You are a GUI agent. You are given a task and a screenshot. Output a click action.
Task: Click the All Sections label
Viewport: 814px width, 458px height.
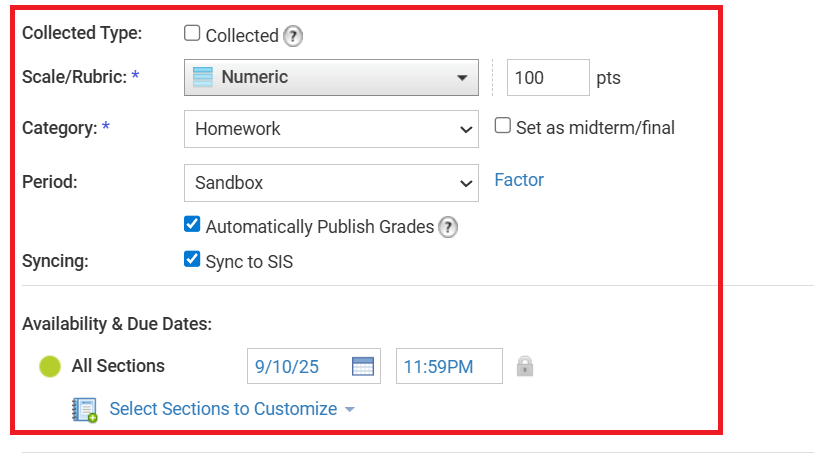point(118,366)
